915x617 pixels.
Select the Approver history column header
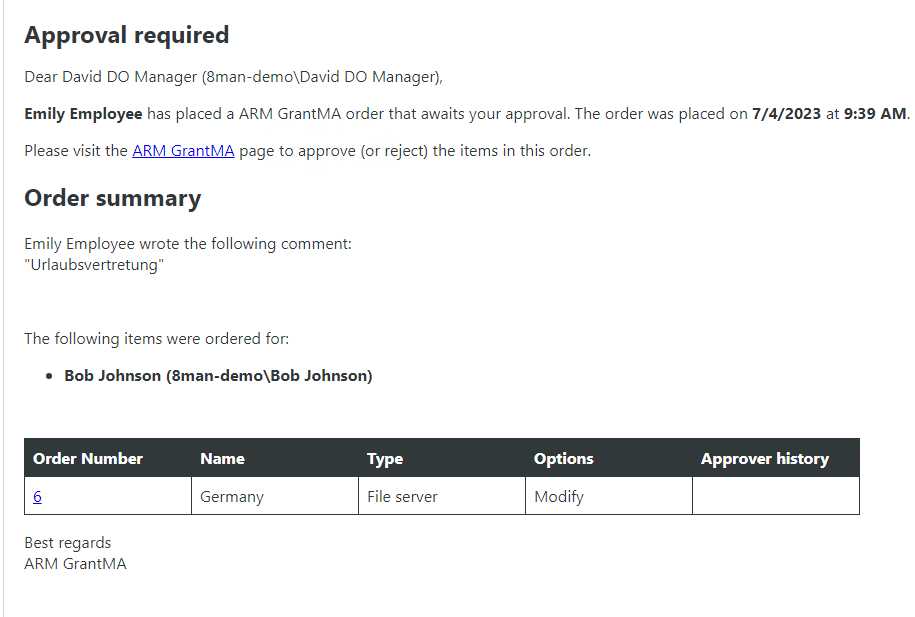point(764,459)
